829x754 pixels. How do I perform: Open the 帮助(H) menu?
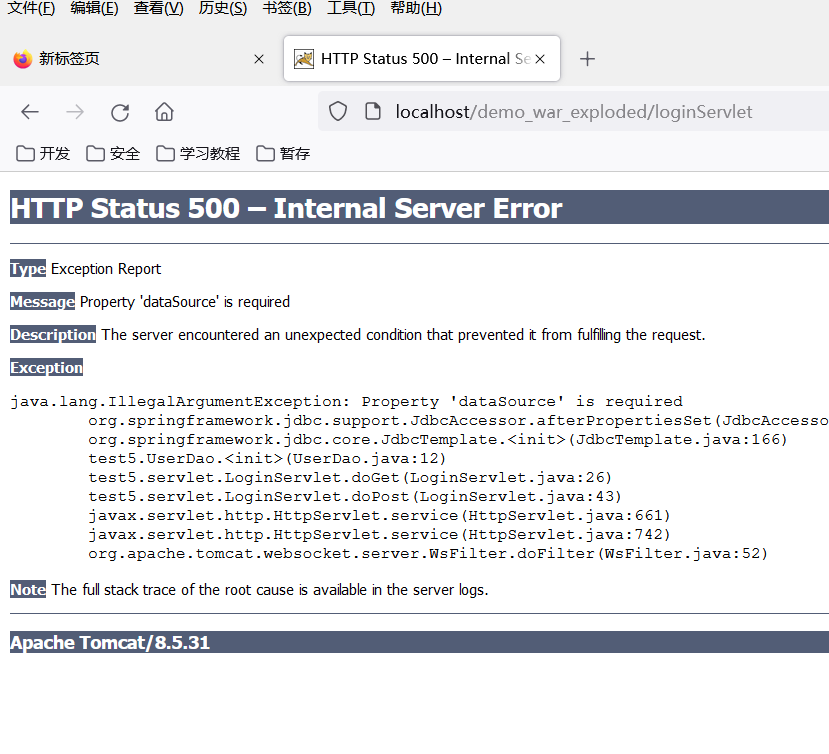[416, 8]
